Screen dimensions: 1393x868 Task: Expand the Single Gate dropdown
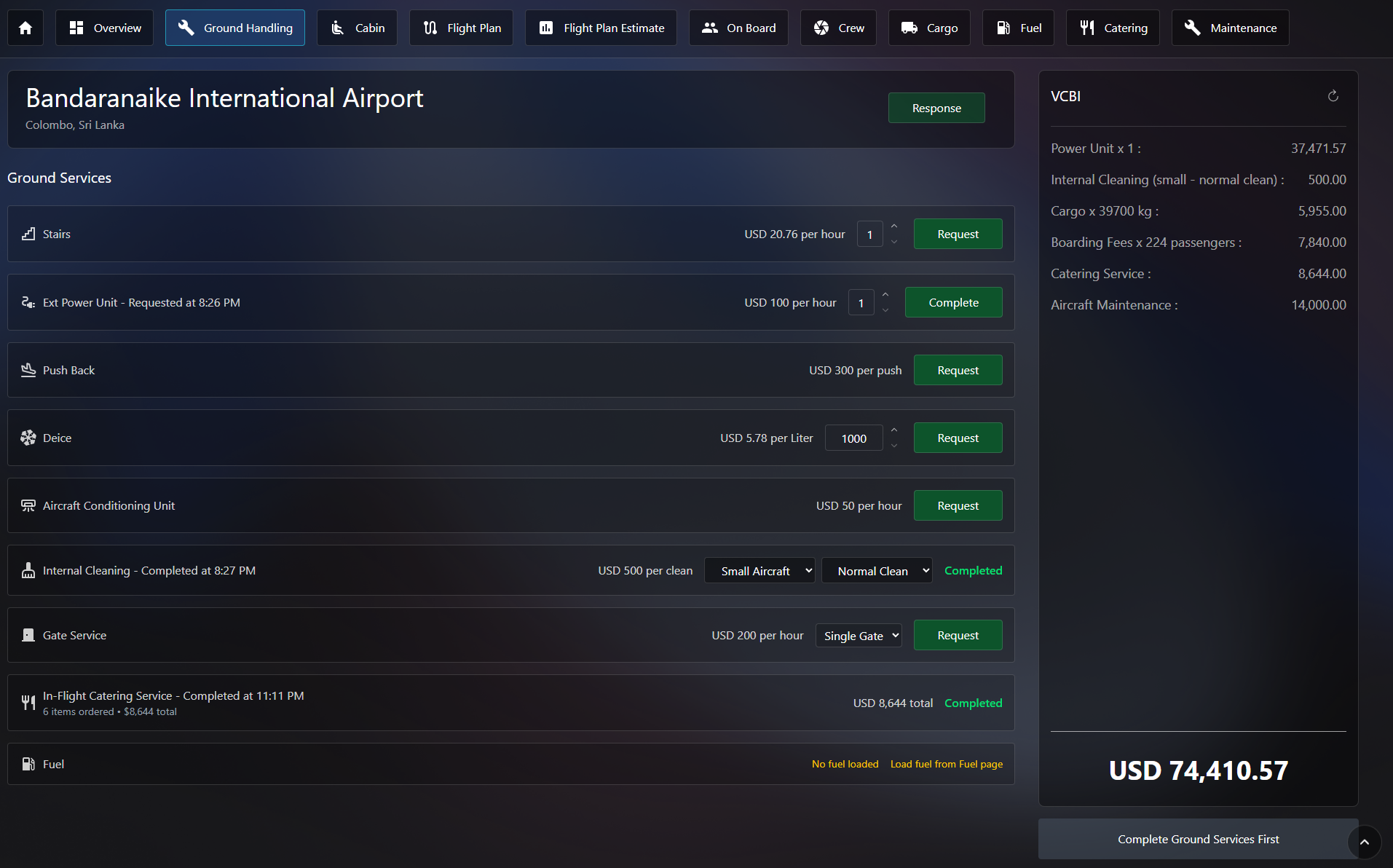pos(859,636)
